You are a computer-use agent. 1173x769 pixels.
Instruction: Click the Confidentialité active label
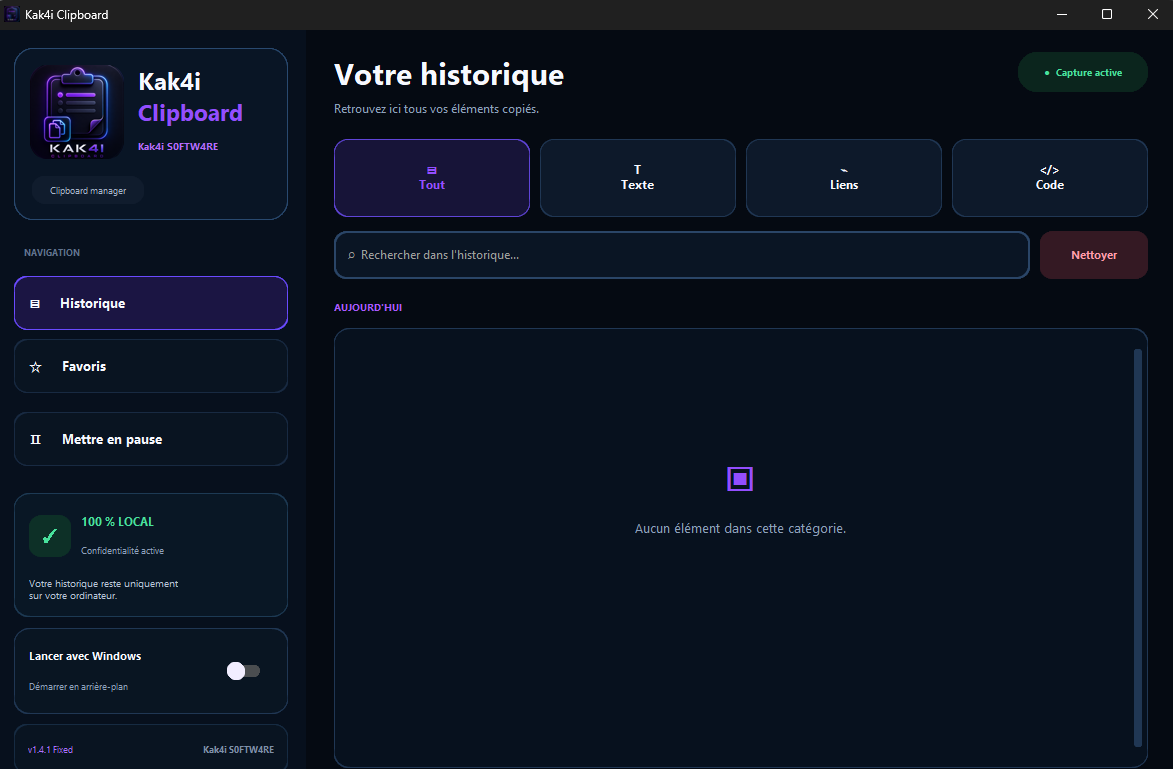tap(123, 551)
